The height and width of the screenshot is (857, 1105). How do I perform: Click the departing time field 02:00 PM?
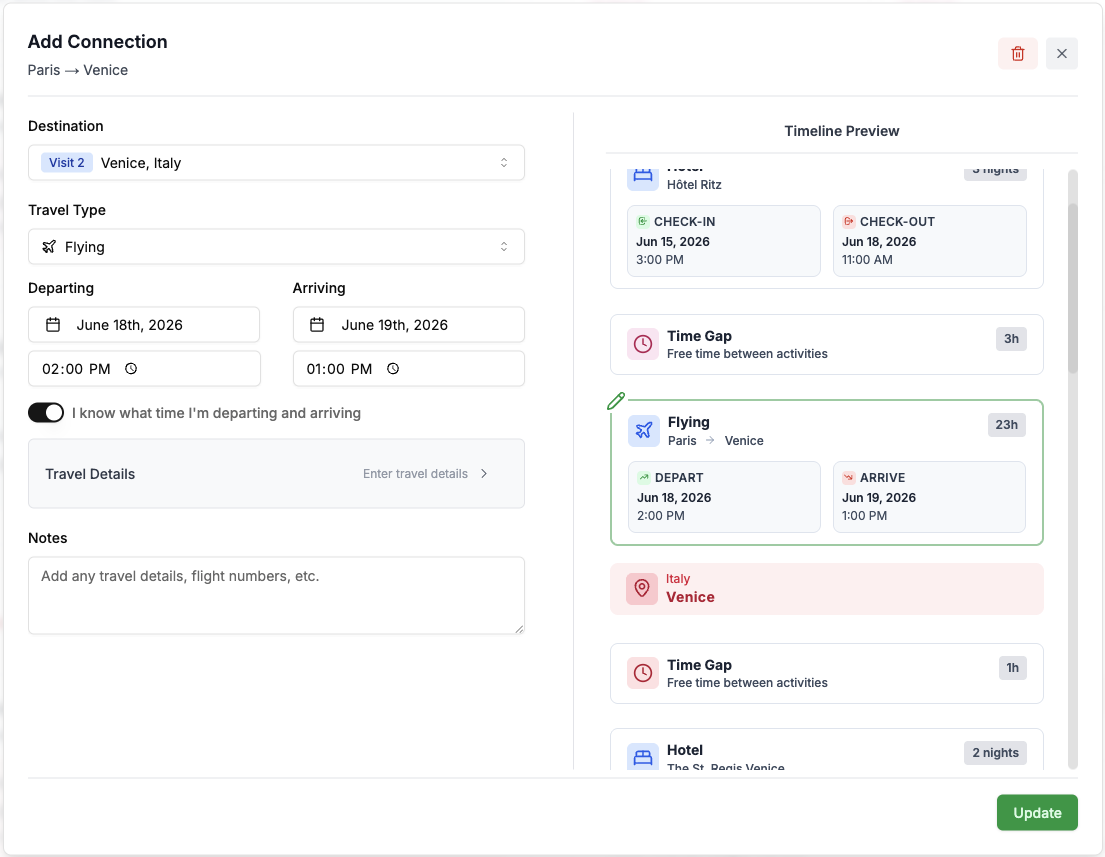(x=144, y=369)
